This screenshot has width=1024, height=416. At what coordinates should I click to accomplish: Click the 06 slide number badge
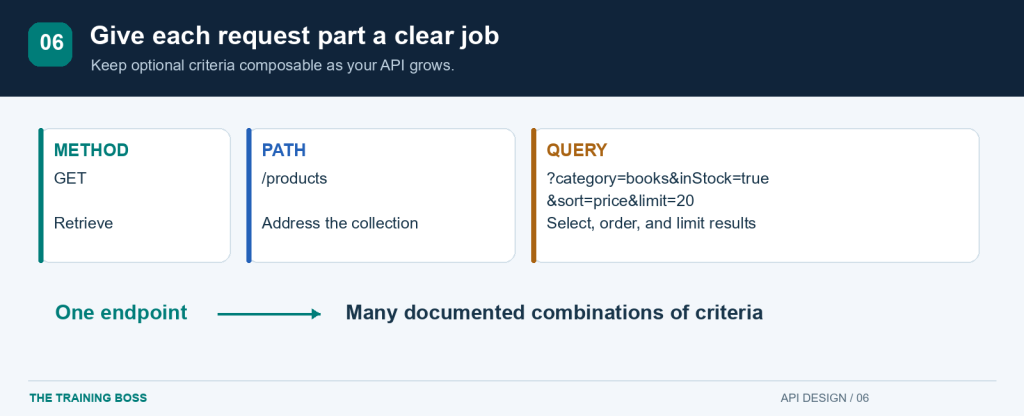[x=50, y=44]
